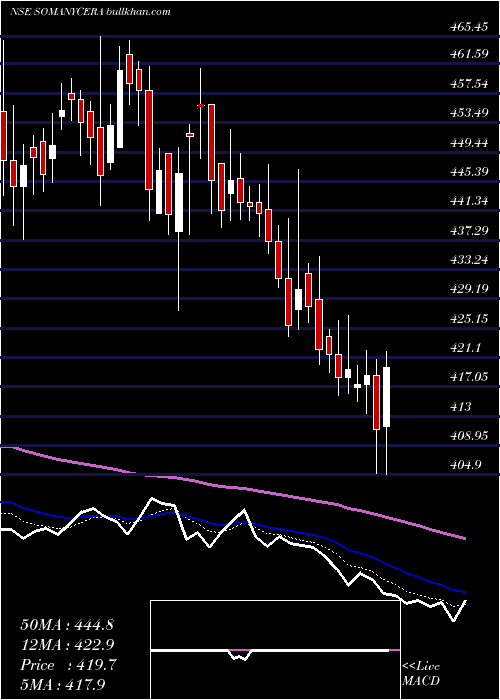Click the 441.34 price label

click(x=469, y=201)
